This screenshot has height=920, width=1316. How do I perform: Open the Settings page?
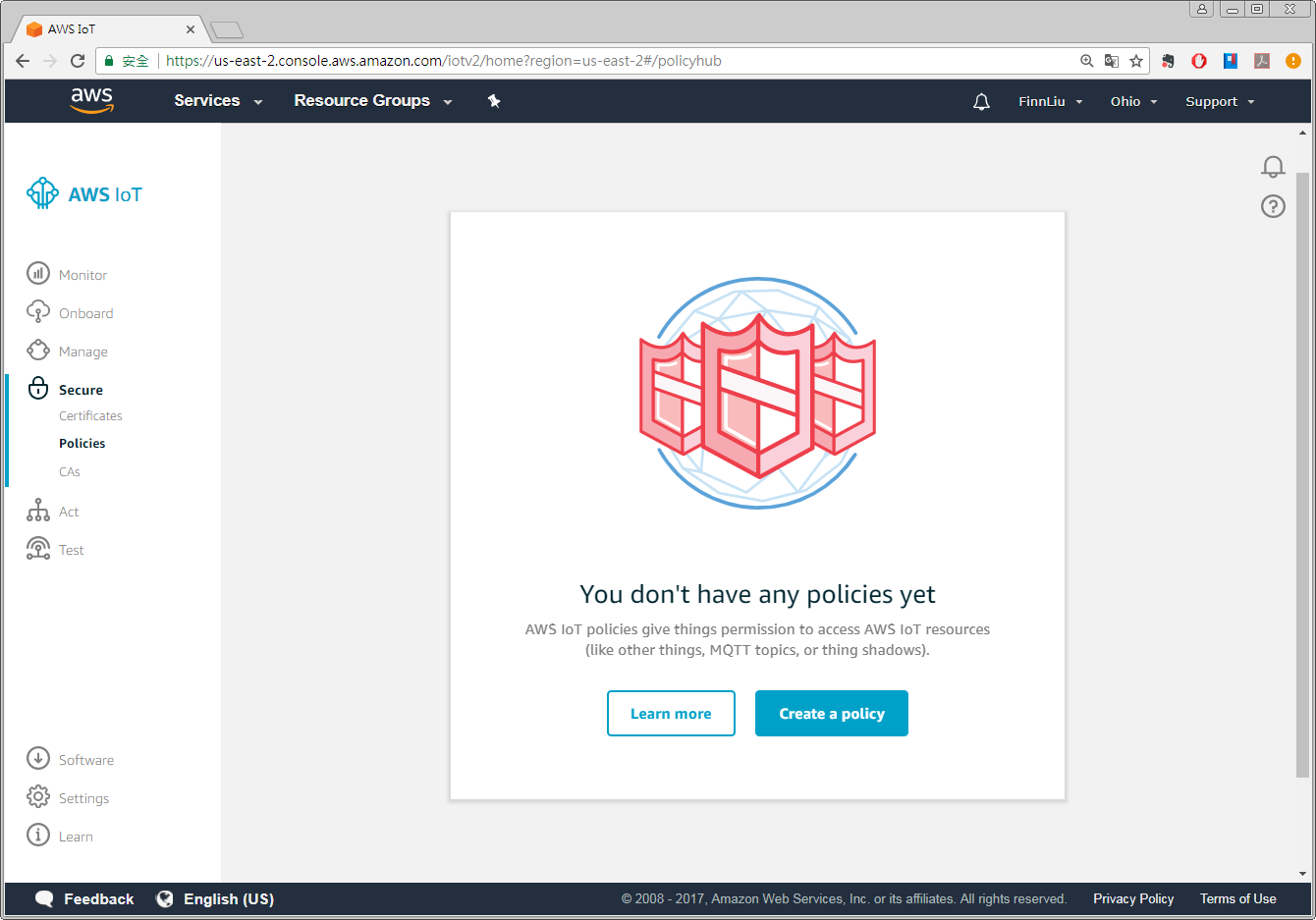[83, 798]
